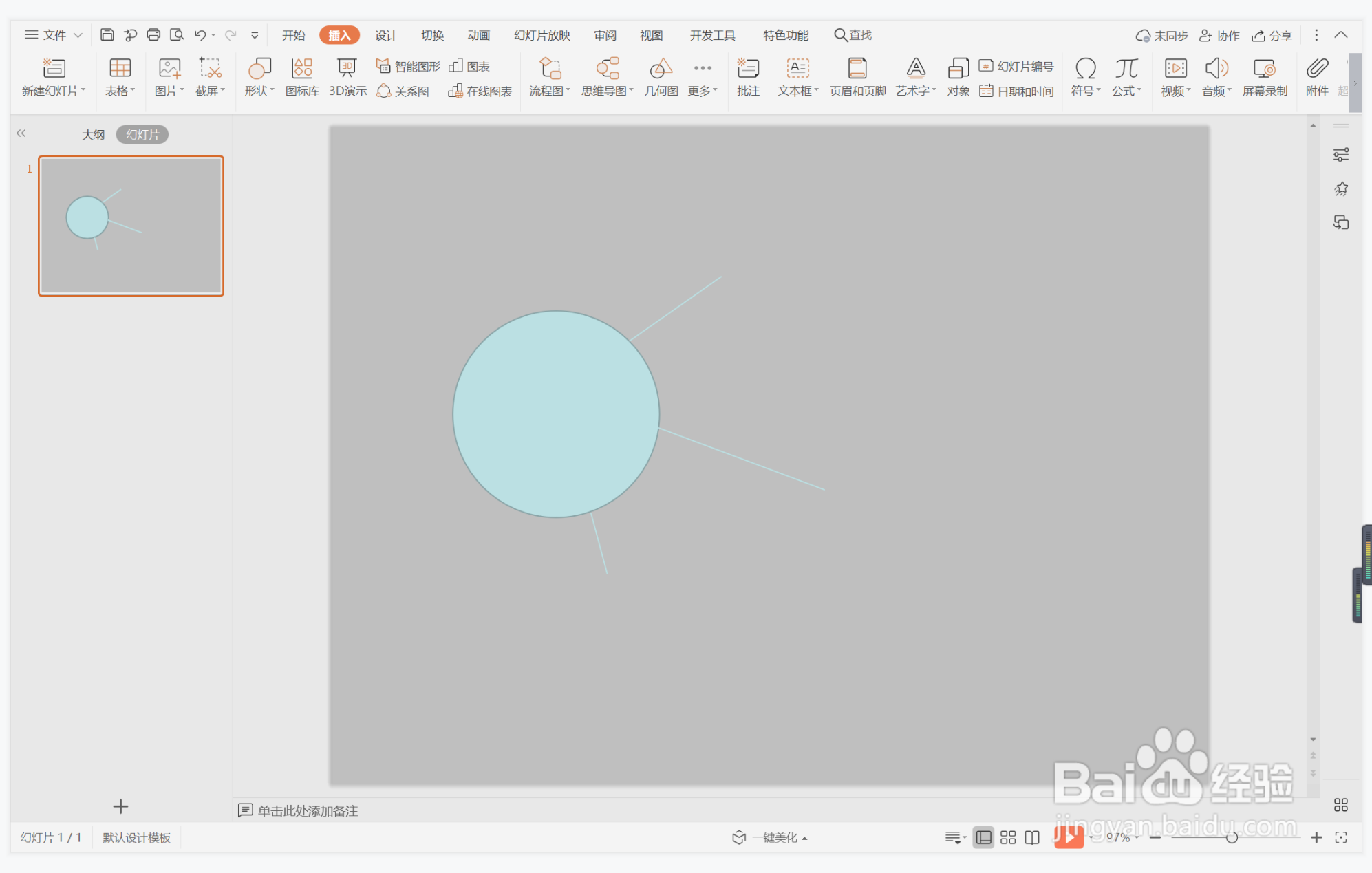Click the 对象 object icon
The image size is (1372, 873).
click(958, 76)
